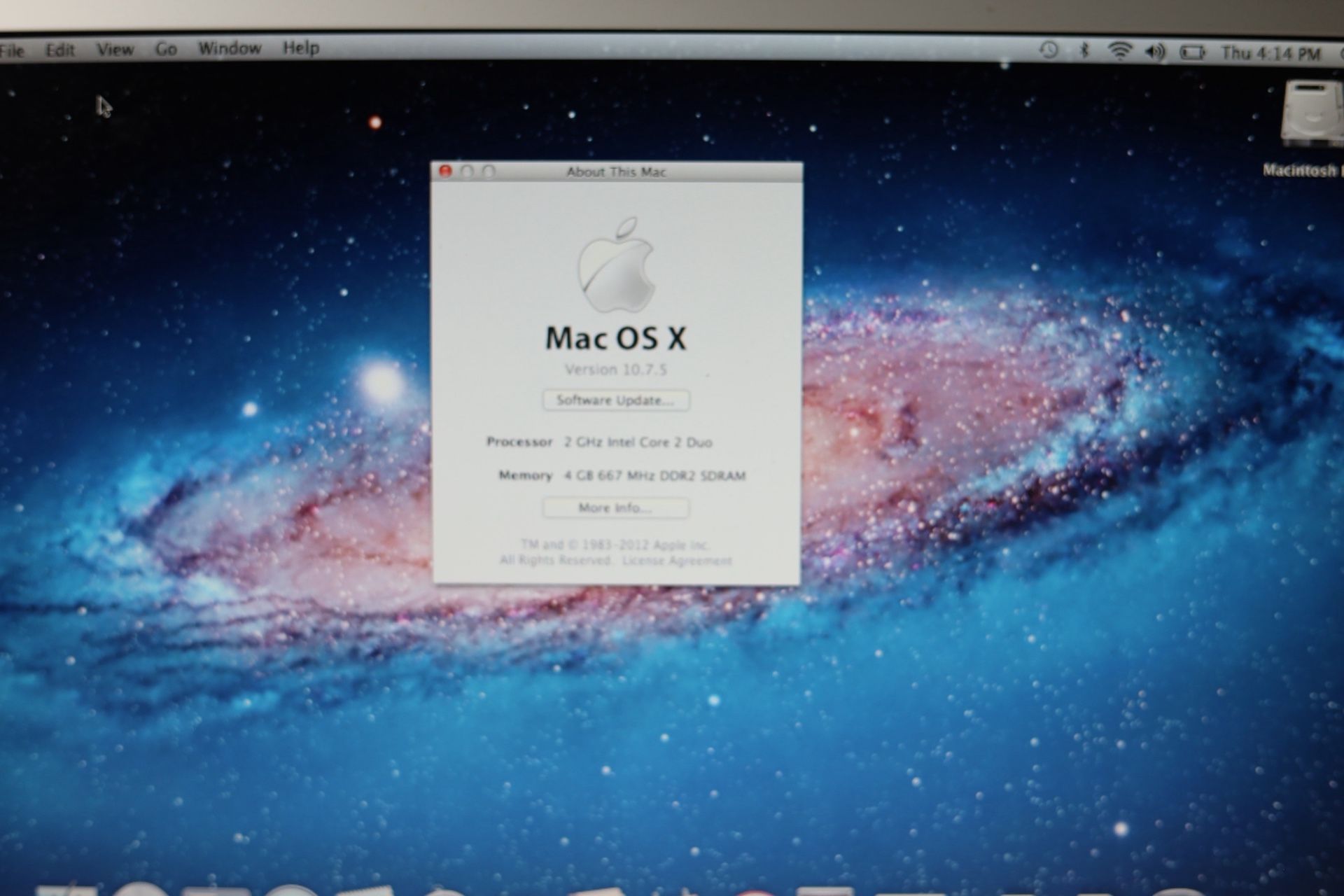
Task: Open the Go menu
Action: click(166, 49)
